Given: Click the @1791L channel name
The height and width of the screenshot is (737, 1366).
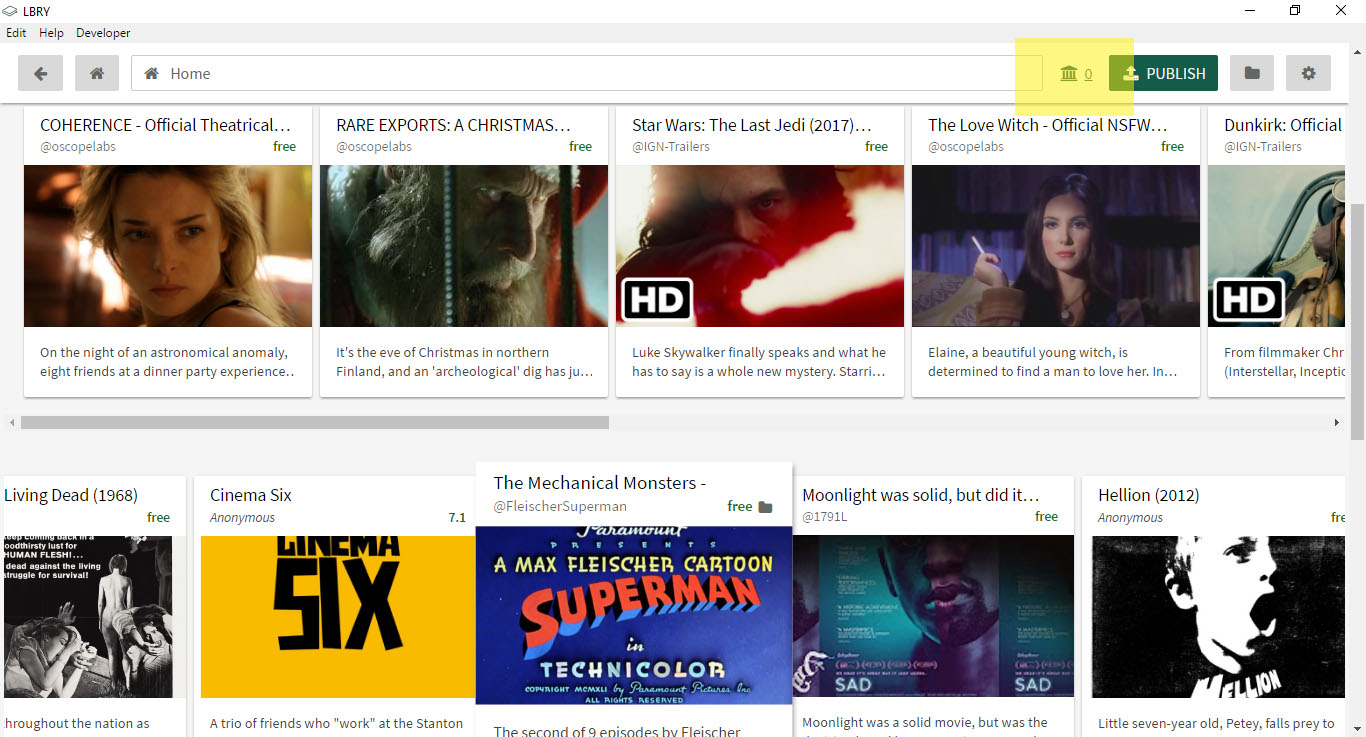Looking at the screenshot, I should (x=824, y=517).
